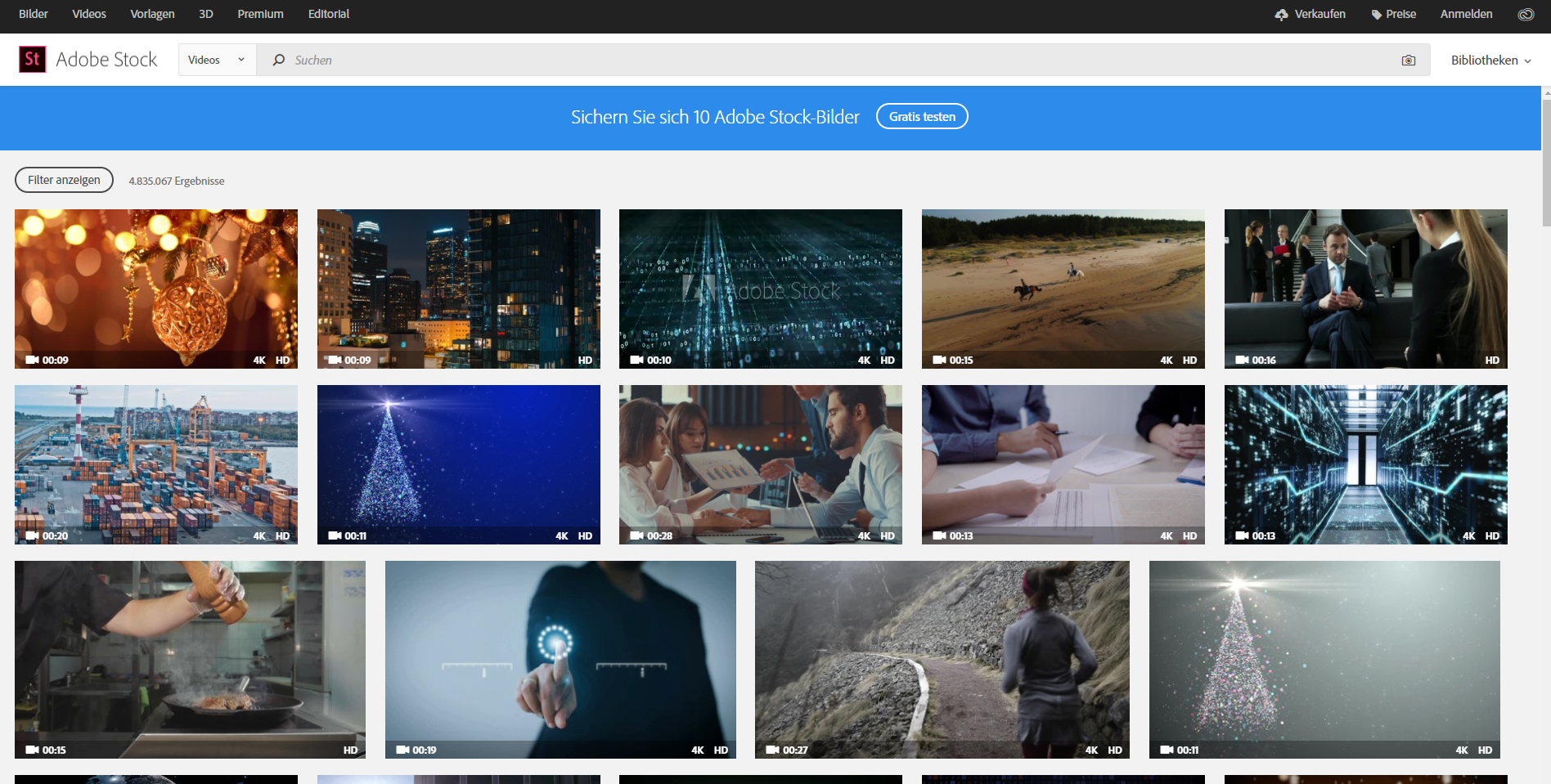The image size is (1551, 784).
Task: Open the Editorial menu item
Action: [329, 14]
